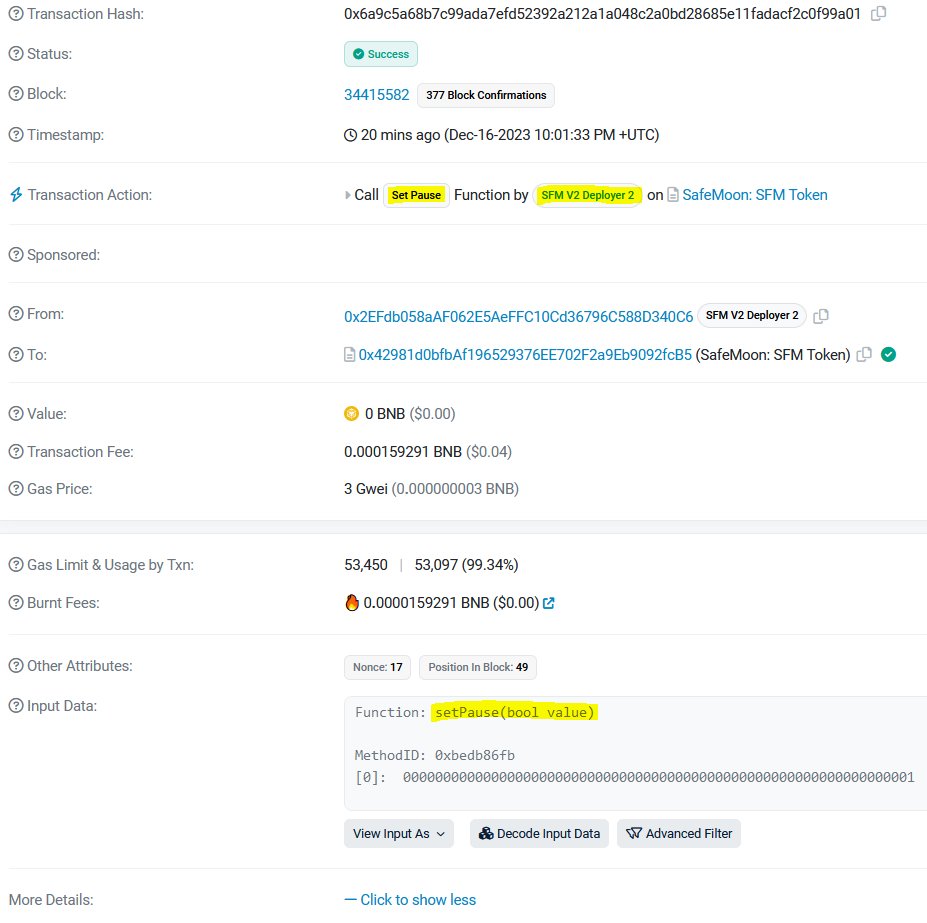The image size is (927, 923).
Task: Click the clock icon in Timestamp row
Action: 351,135
